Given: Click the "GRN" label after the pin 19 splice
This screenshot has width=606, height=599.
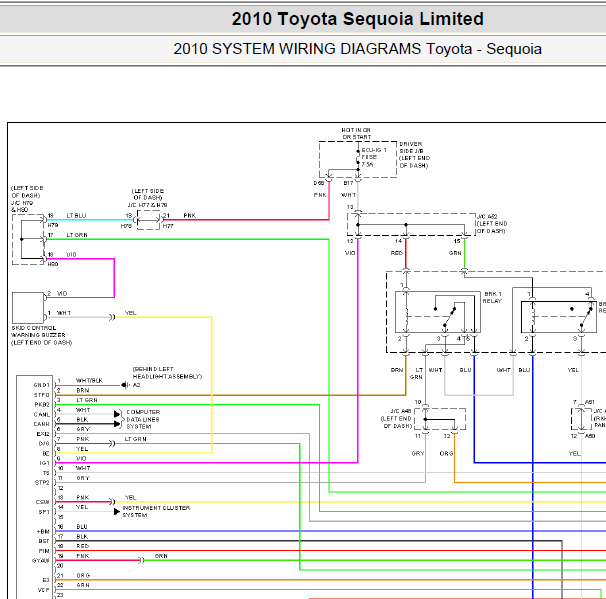Looking at the screenshot, I should pos(161,556).
